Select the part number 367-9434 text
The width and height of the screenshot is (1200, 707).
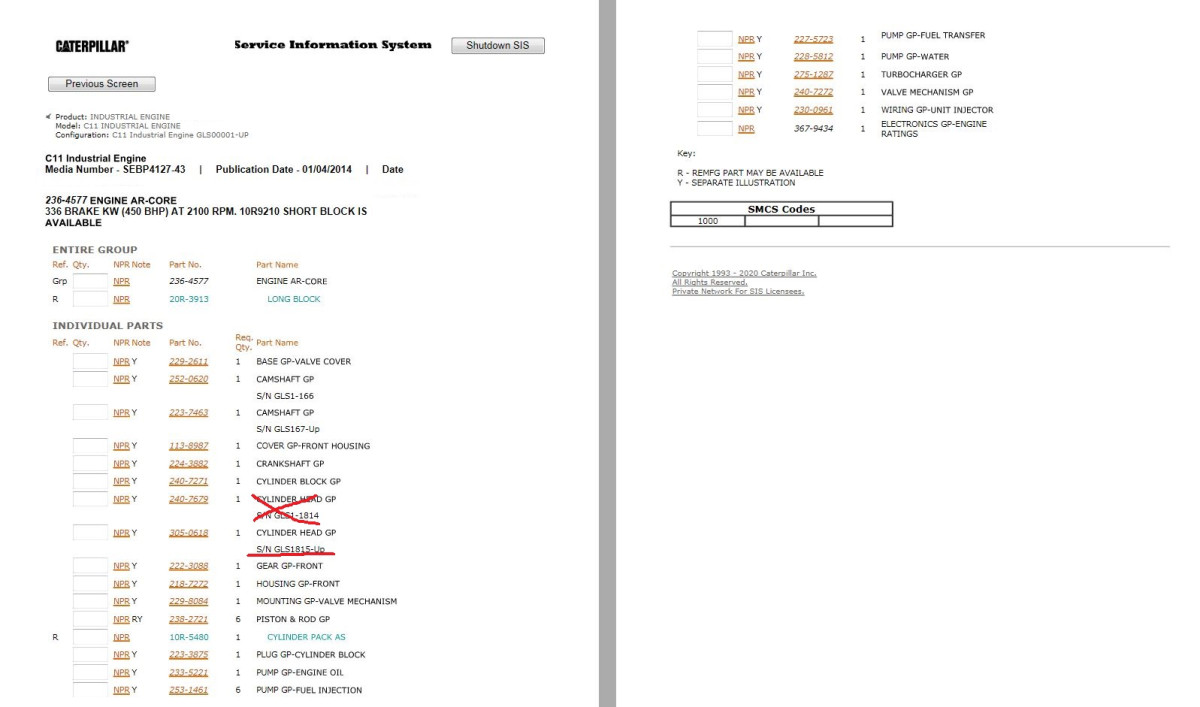click(x=814, y=129)
